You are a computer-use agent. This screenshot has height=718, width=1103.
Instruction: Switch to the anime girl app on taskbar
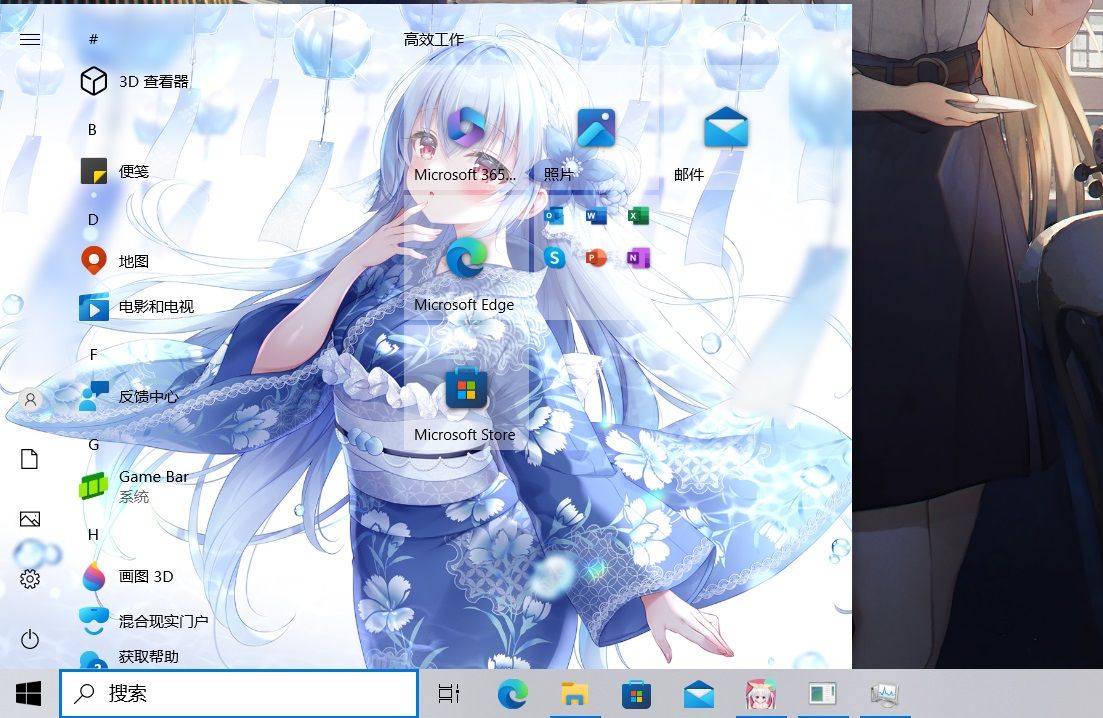[x=760, y=695]
